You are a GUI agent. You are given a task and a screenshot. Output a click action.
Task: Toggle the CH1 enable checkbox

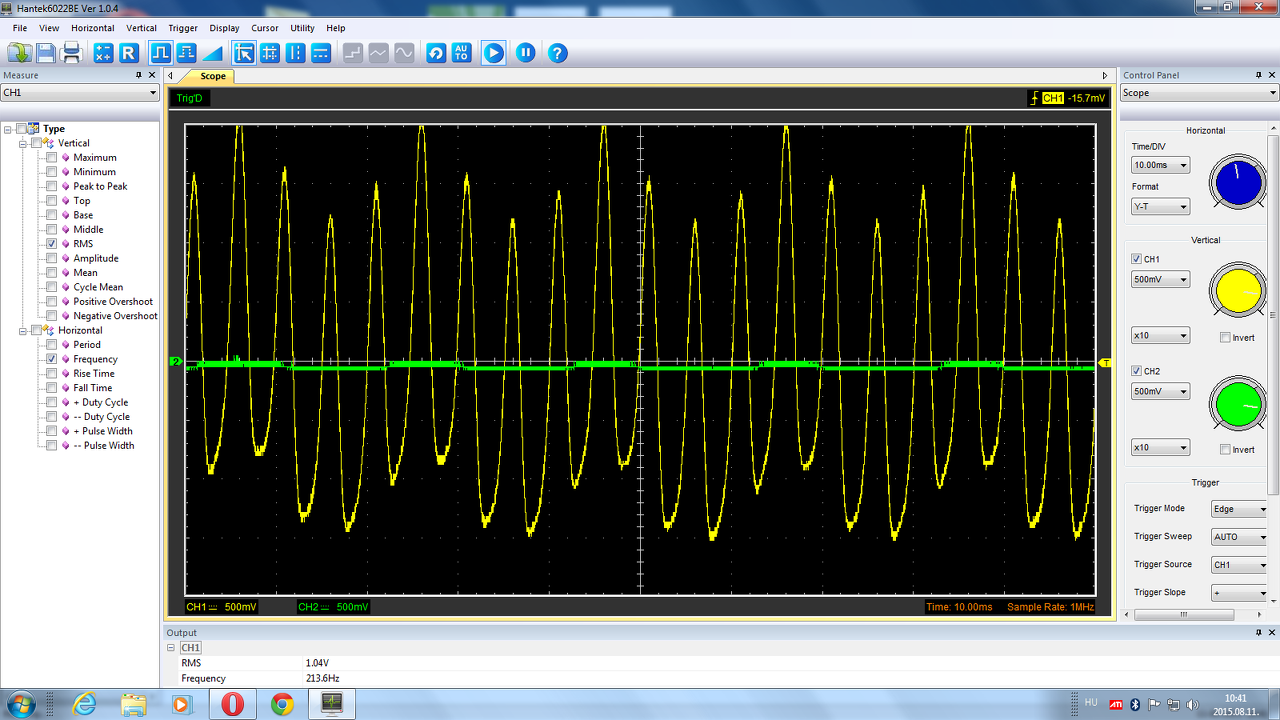[1136, 259]
